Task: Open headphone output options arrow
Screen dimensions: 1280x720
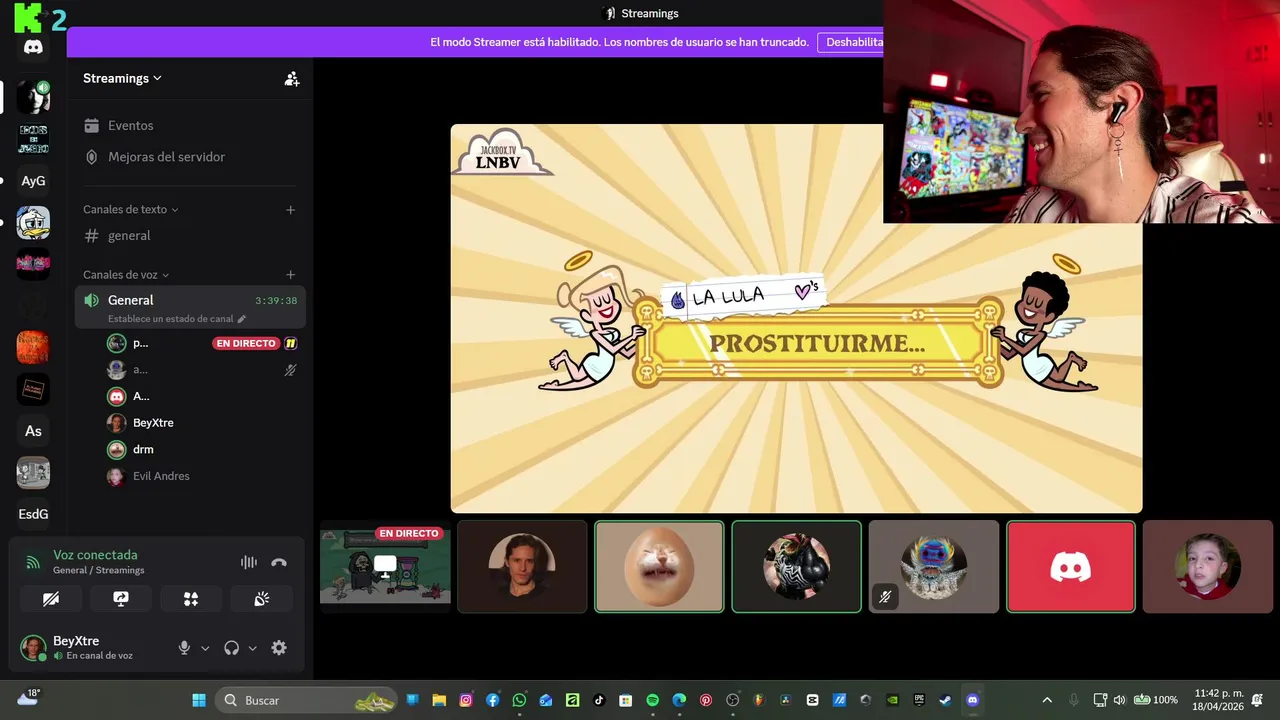Action: point(252,648)
